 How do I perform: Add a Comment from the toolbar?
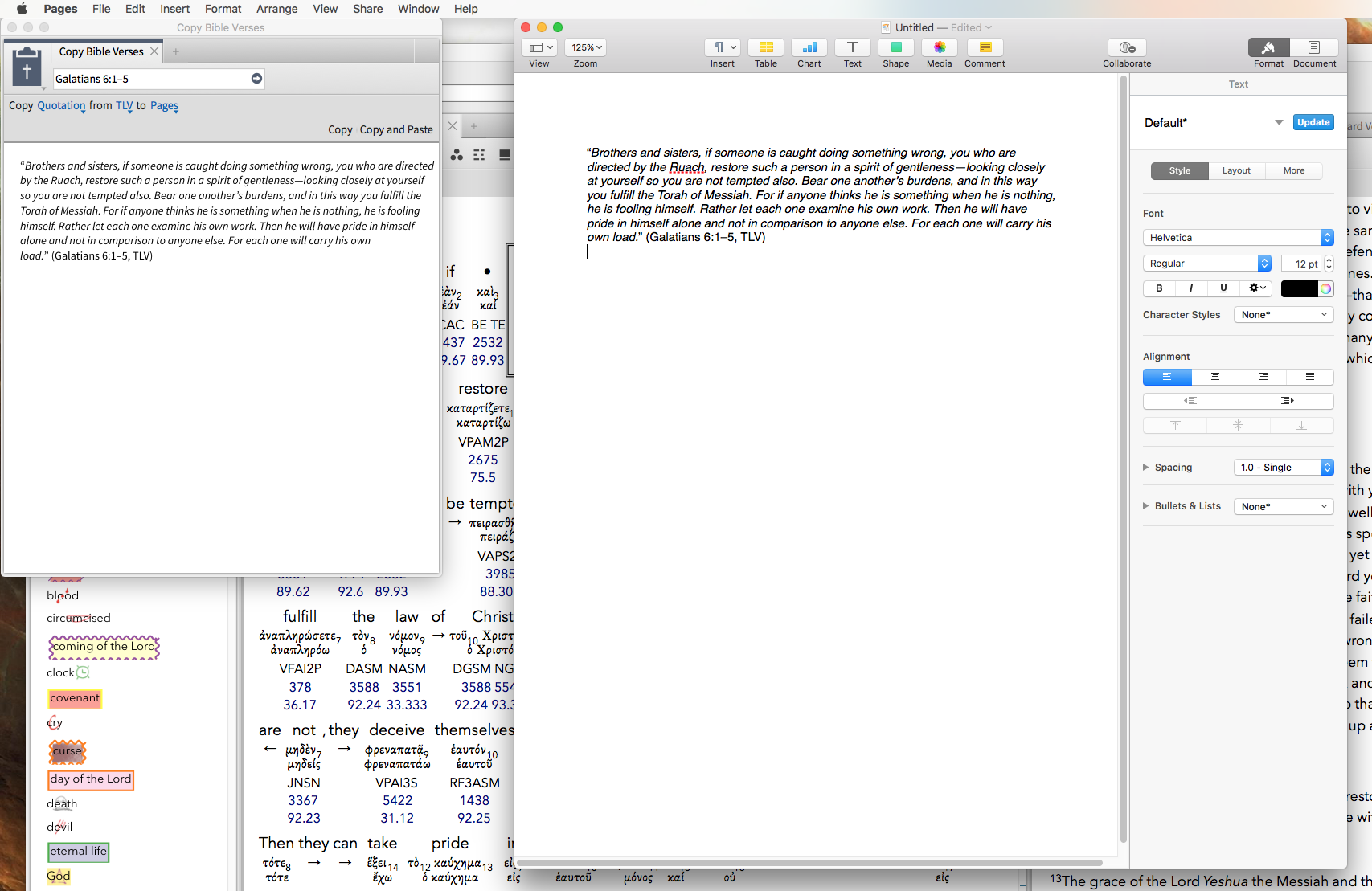(x=985, y=47)
